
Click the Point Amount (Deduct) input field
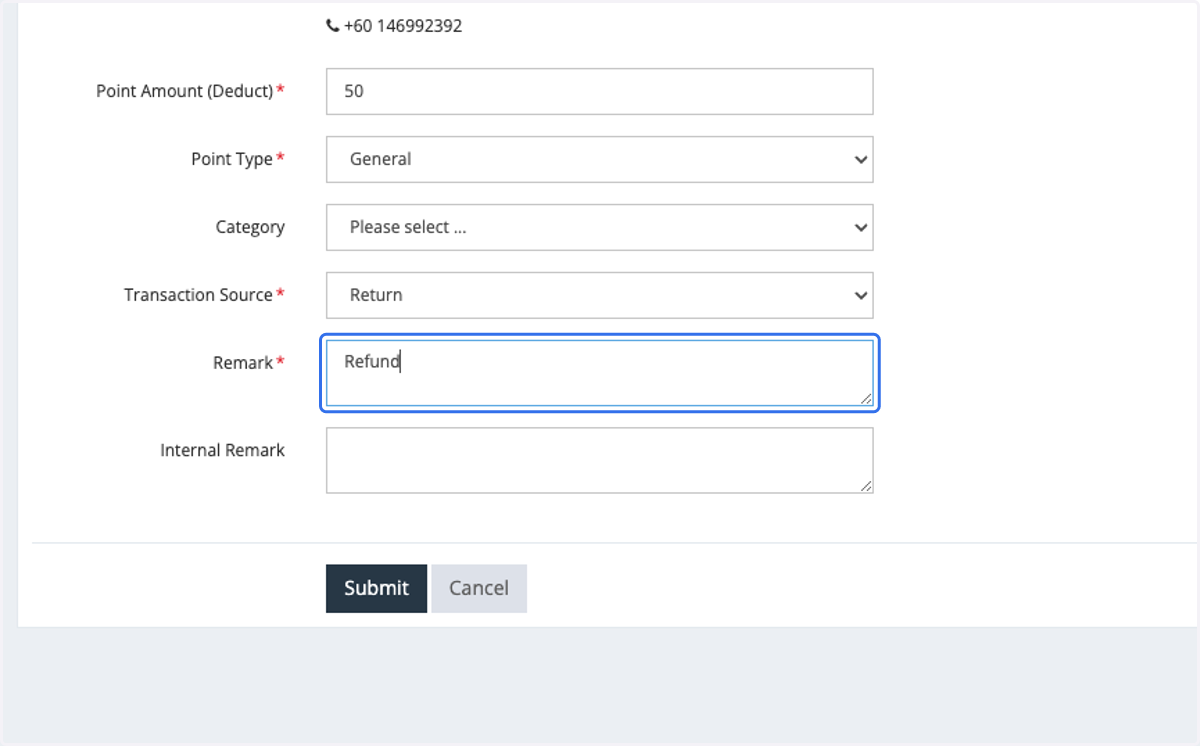pyautogui.click(x=599, y=91)
